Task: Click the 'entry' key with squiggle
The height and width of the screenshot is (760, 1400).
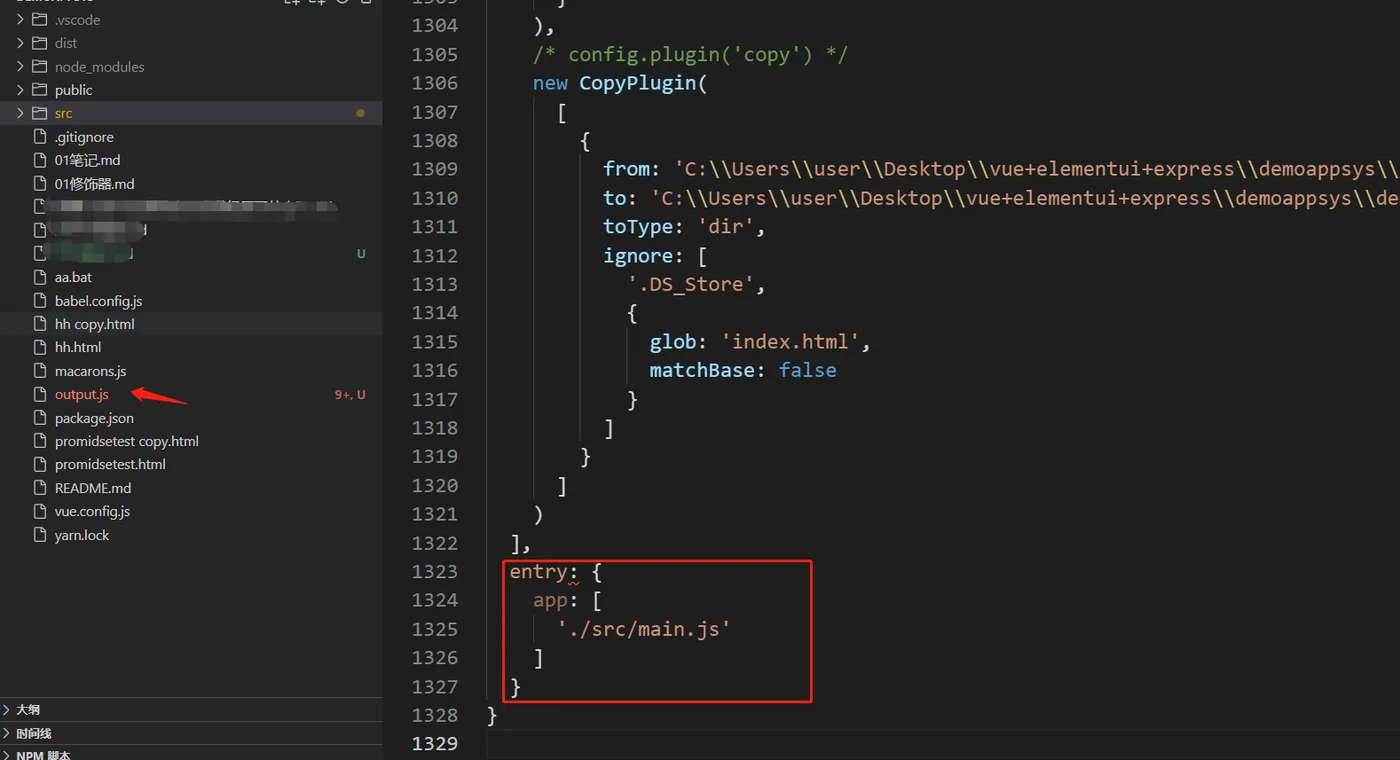Action: (539, 572)
